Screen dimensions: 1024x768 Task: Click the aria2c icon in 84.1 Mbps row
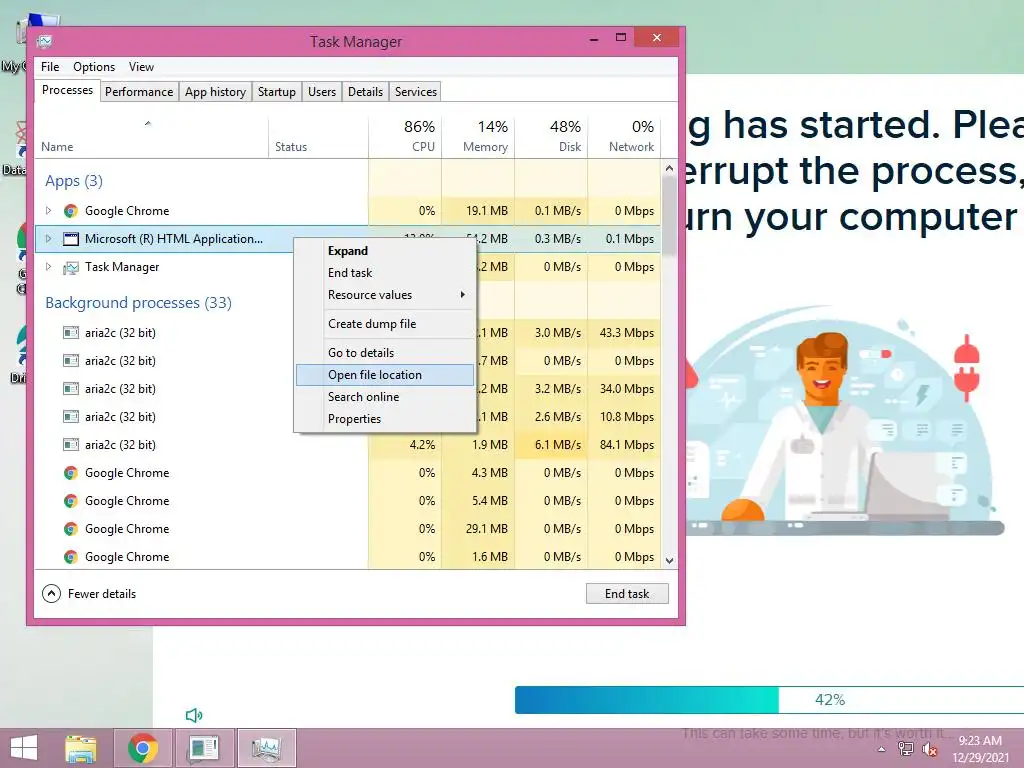pos(71,445)
